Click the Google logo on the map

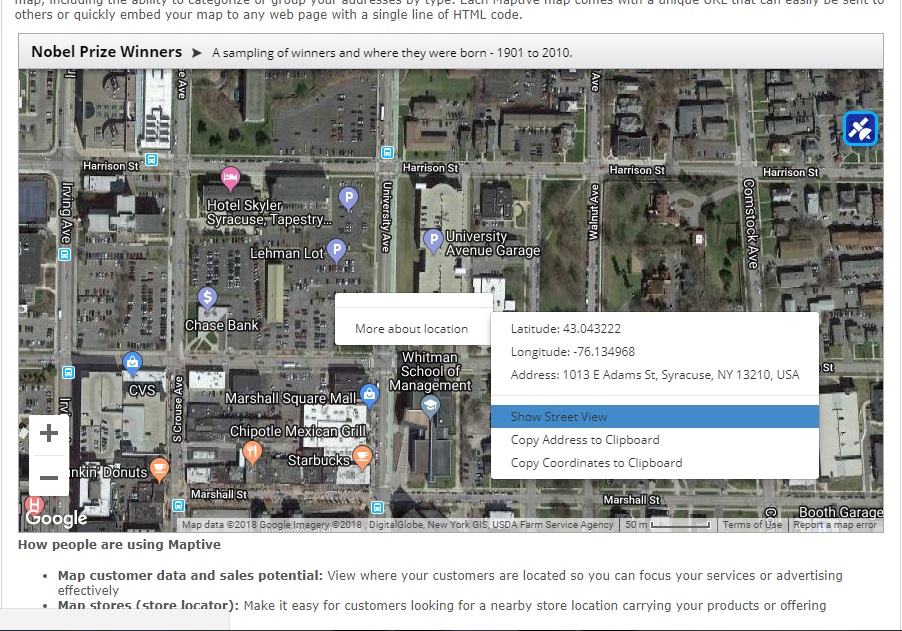56,518
